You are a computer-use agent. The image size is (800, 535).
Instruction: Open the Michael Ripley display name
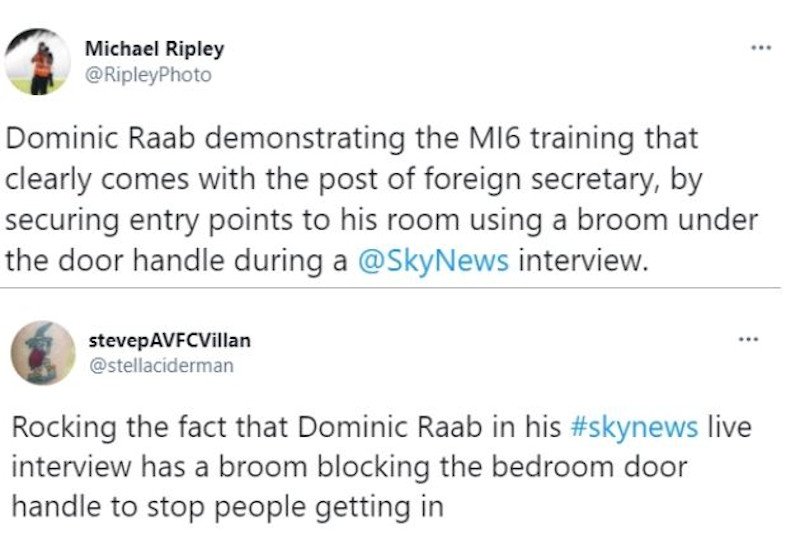(x=155, y=49)
